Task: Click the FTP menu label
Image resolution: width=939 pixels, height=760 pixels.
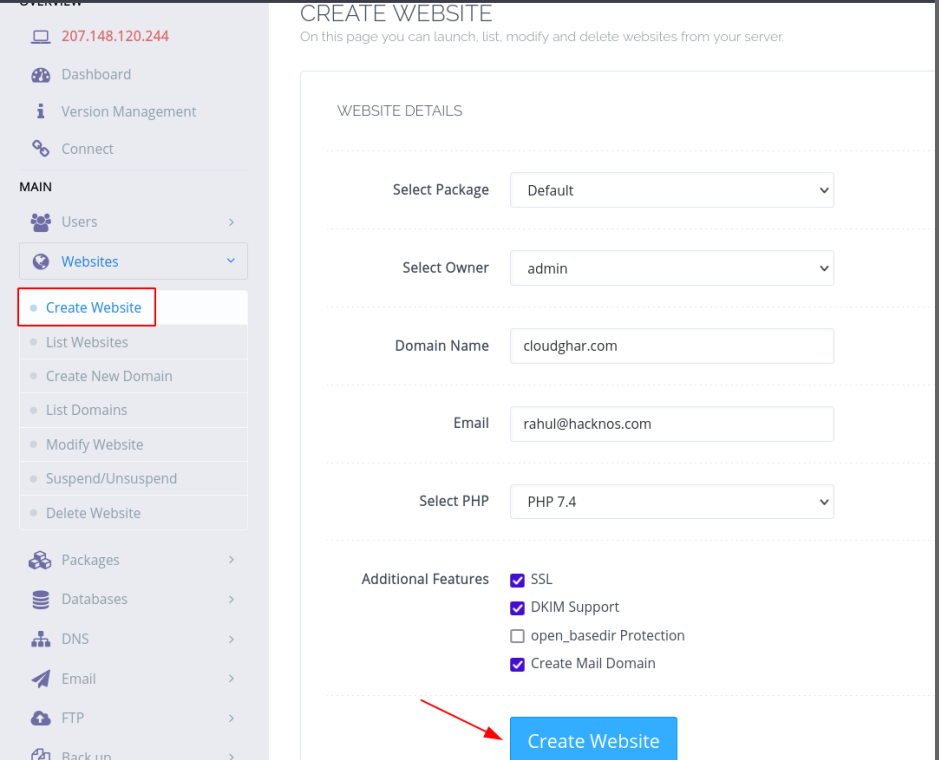Action: tap(72, 718)
